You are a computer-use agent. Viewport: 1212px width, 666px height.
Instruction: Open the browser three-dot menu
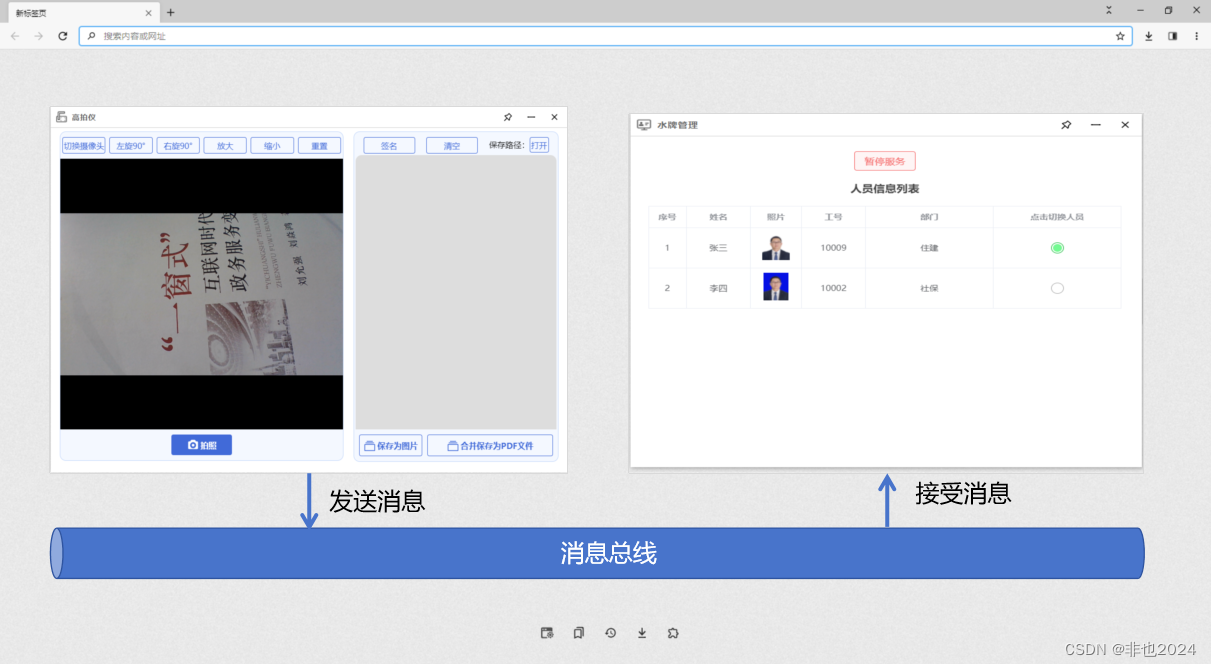pos(1196,36)
